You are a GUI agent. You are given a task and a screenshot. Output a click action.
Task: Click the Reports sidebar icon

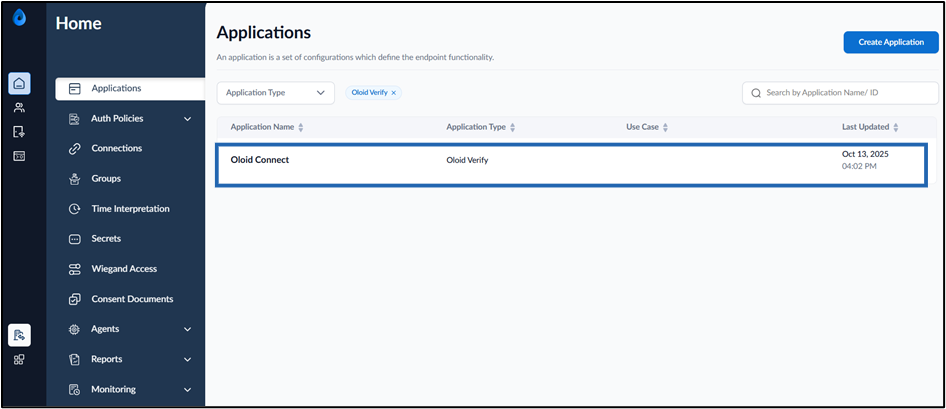(x=74, y=360)
